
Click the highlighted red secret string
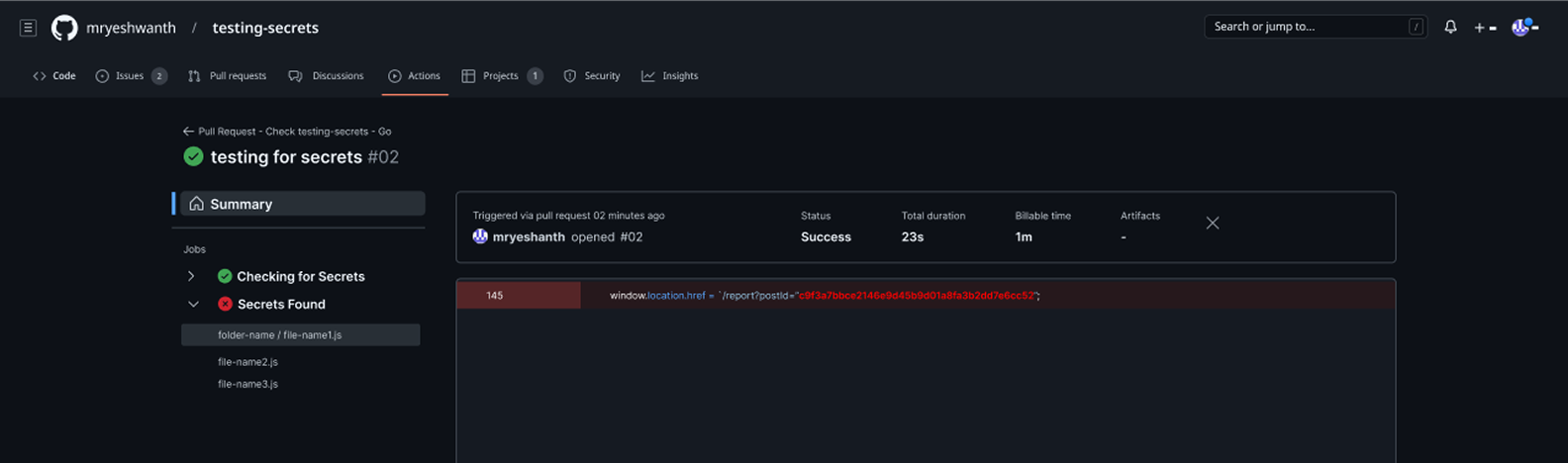917,295
